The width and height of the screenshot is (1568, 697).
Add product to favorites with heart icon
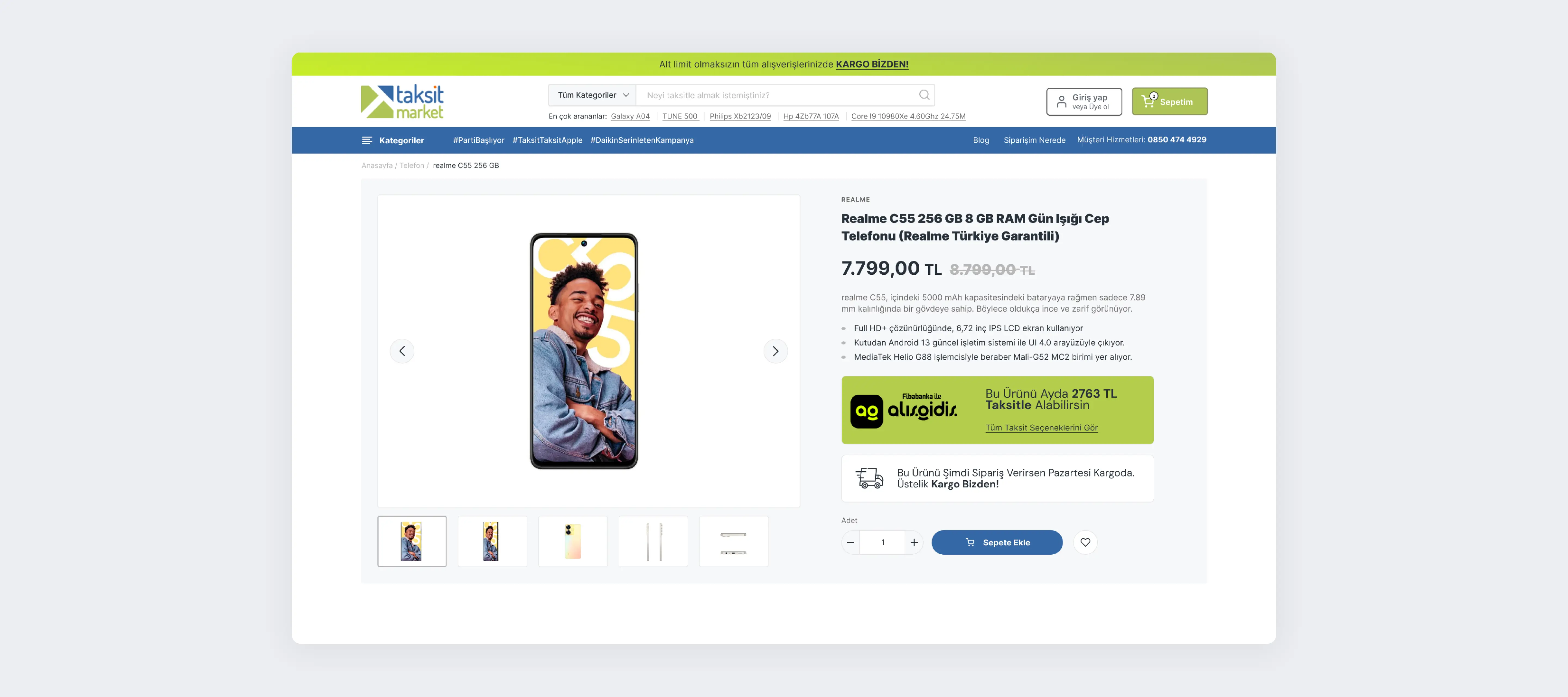pos(1085,542)
